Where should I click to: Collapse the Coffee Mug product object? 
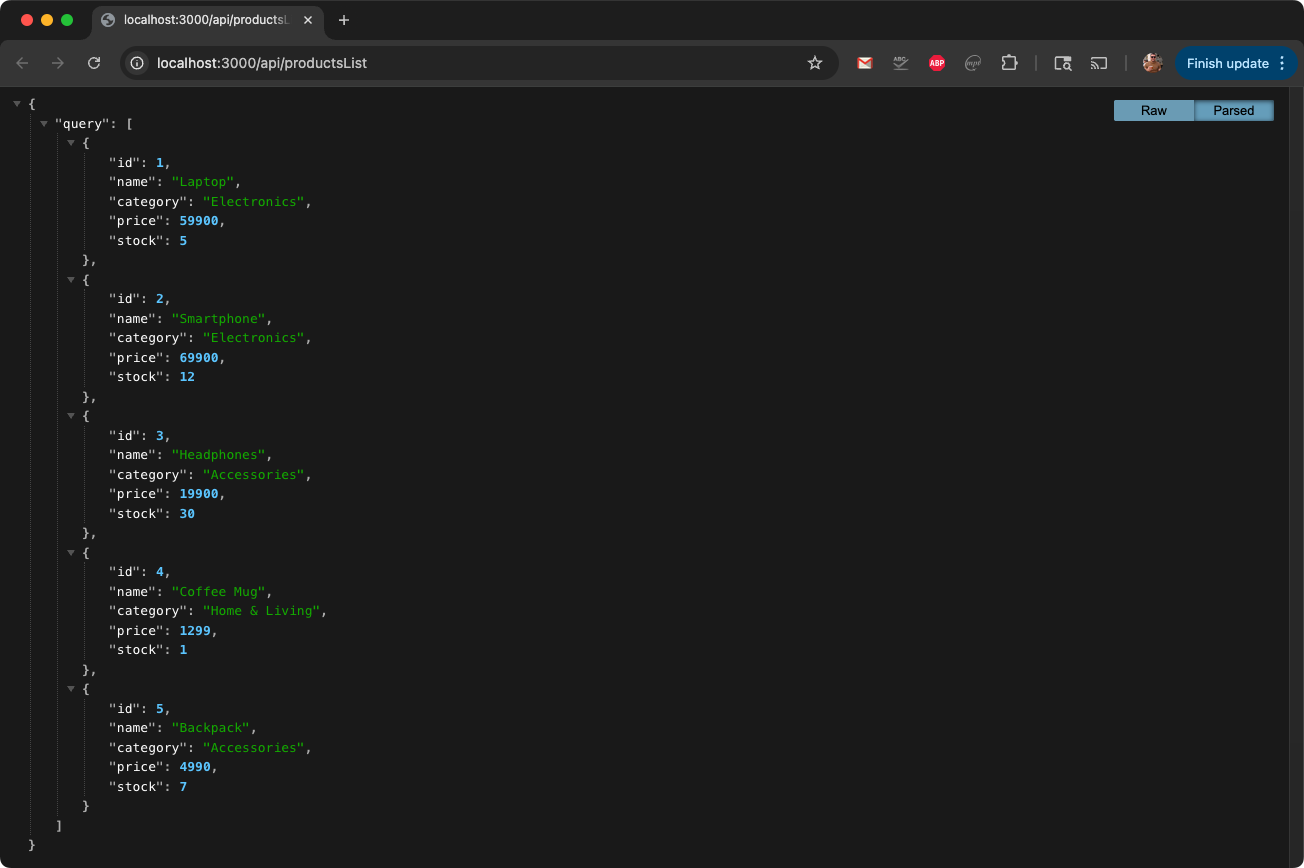pyautogui.click(x=71, y=552)
